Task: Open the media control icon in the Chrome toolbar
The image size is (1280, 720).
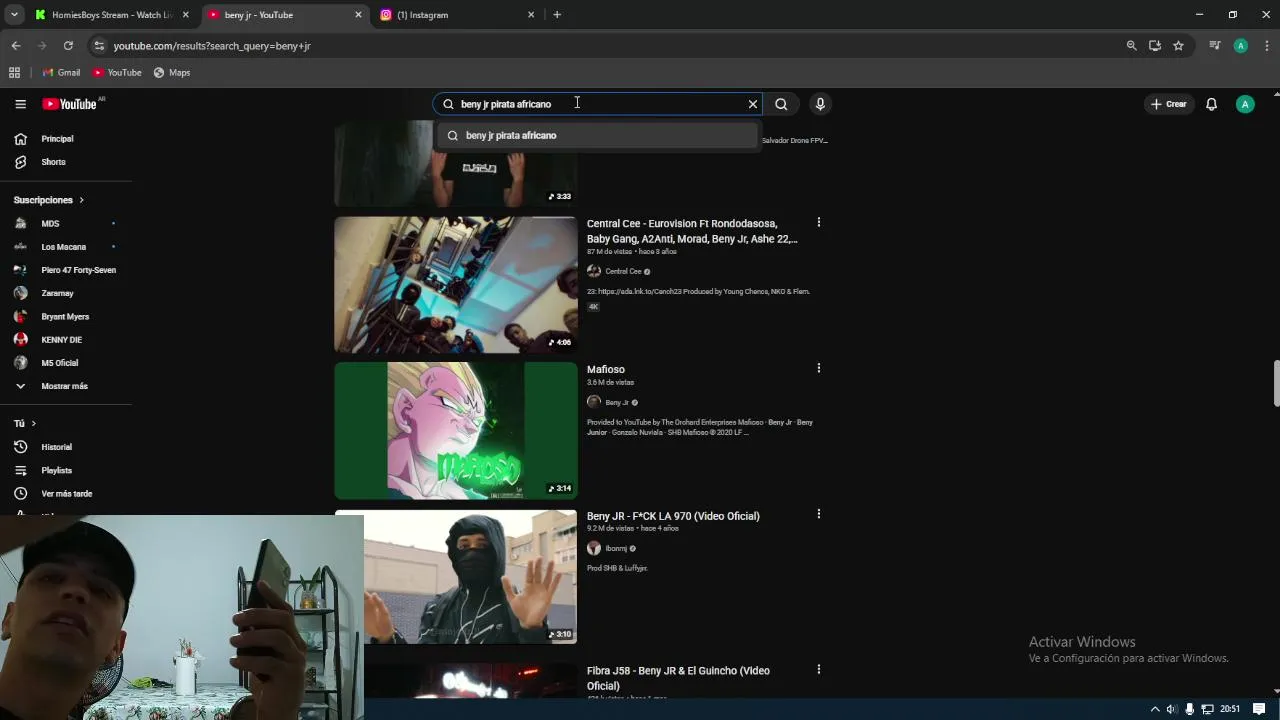Action: pyautogui.click(x=1215, y=46)
